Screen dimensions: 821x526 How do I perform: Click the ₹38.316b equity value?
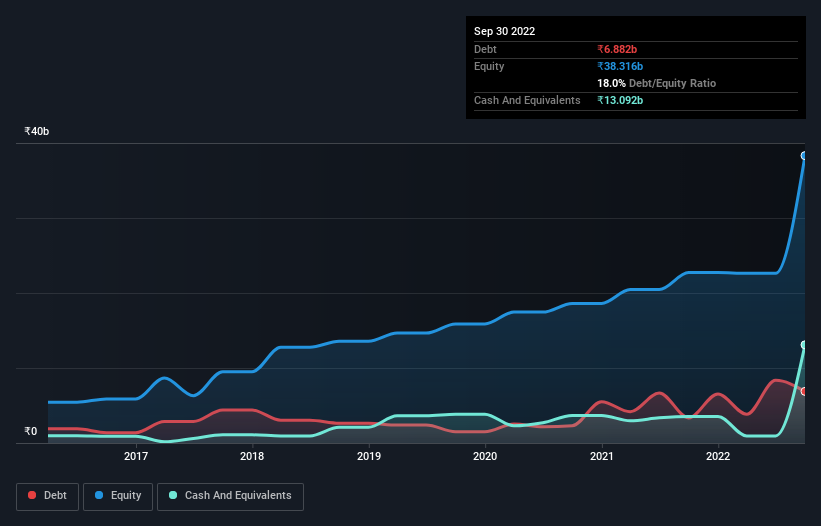tap(620, 66)
